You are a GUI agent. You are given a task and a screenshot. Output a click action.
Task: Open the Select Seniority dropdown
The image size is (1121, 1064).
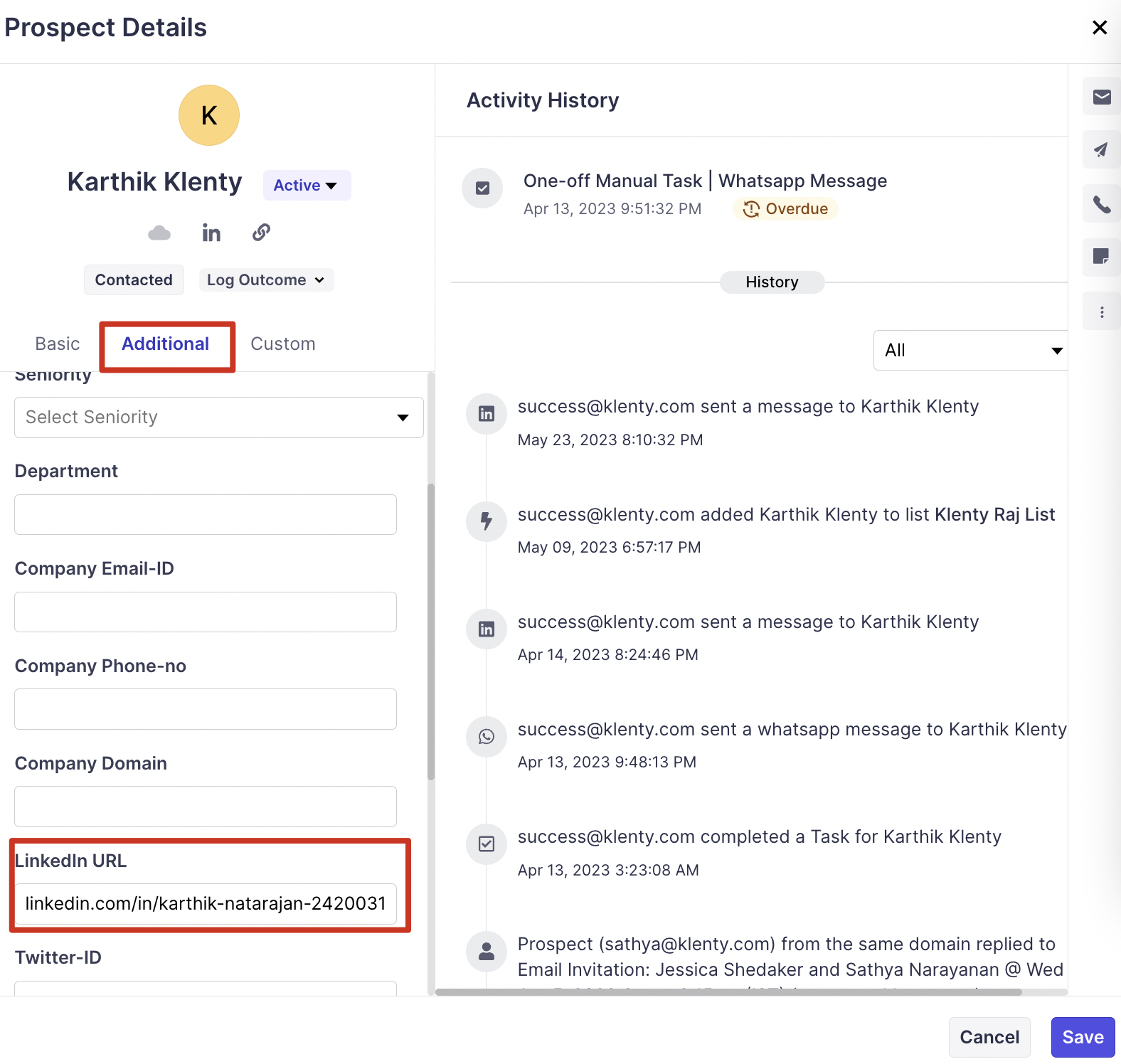pos(218,417)
